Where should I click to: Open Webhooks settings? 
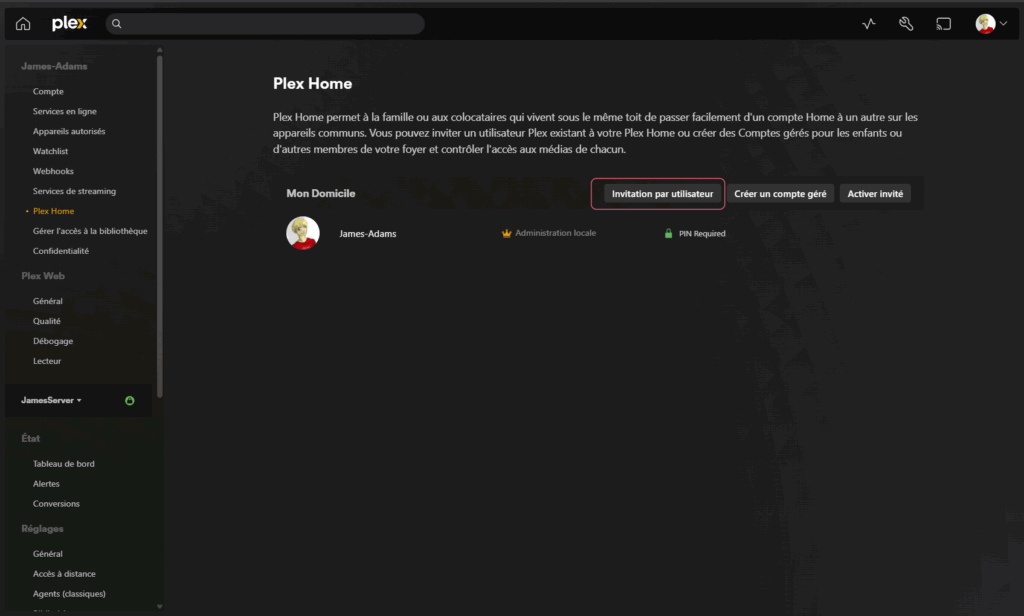53,171
